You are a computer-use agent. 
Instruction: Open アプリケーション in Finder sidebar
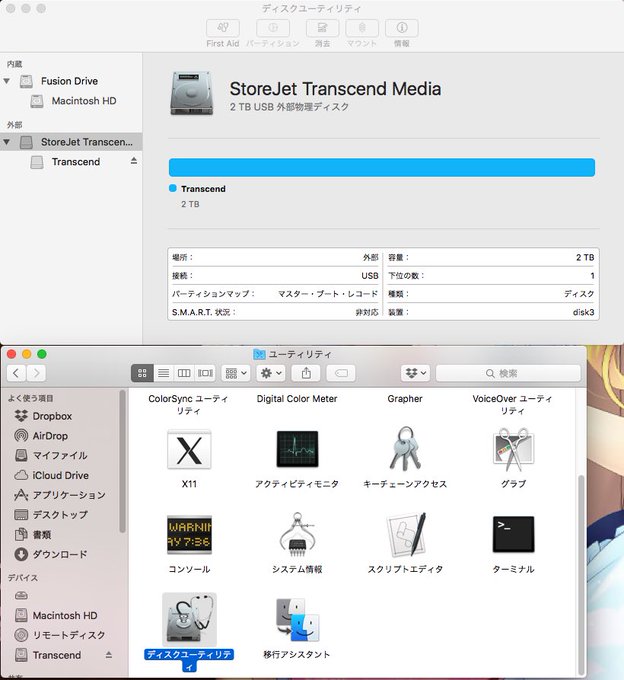[x=60, y=495]
